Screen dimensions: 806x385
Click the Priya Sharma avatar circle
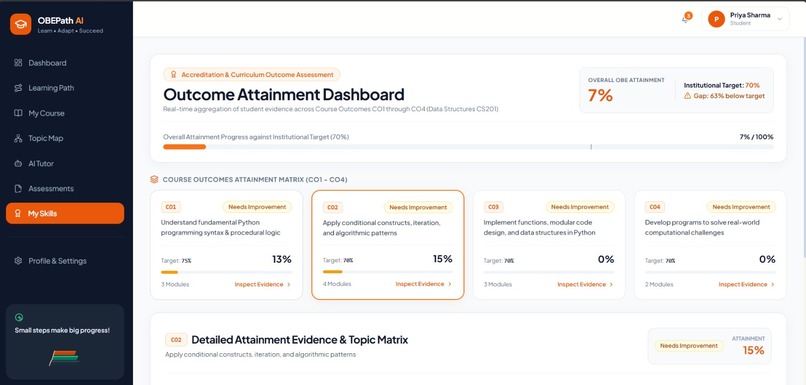tap(716, 19)
